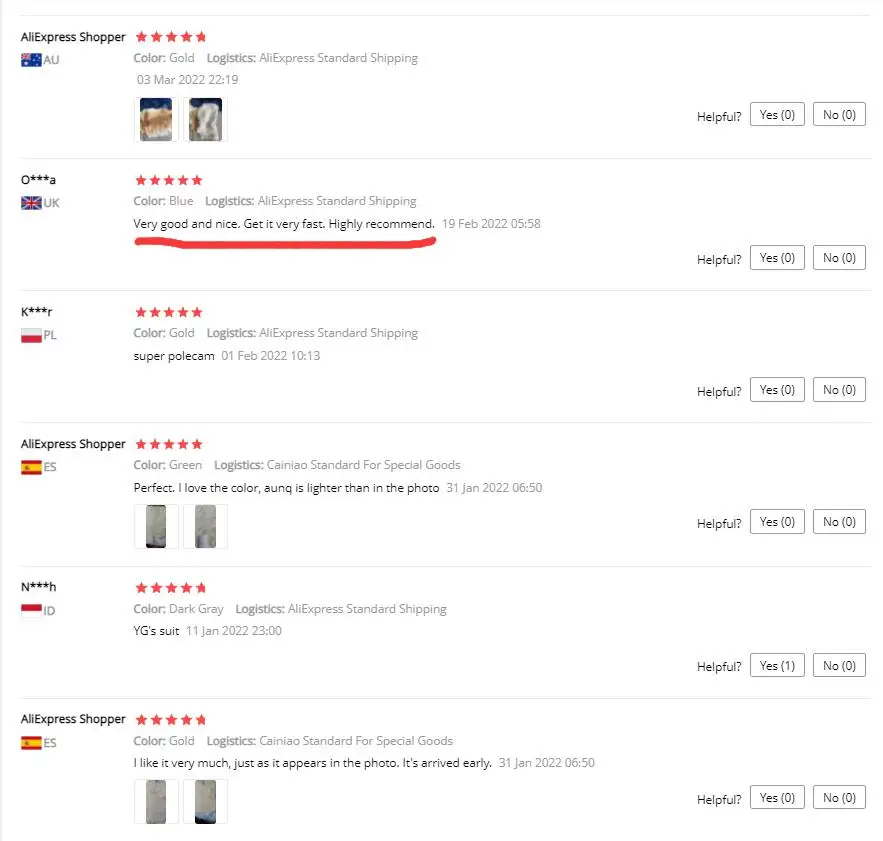Click the Spanish flag on the Green color review

[31, 467]
